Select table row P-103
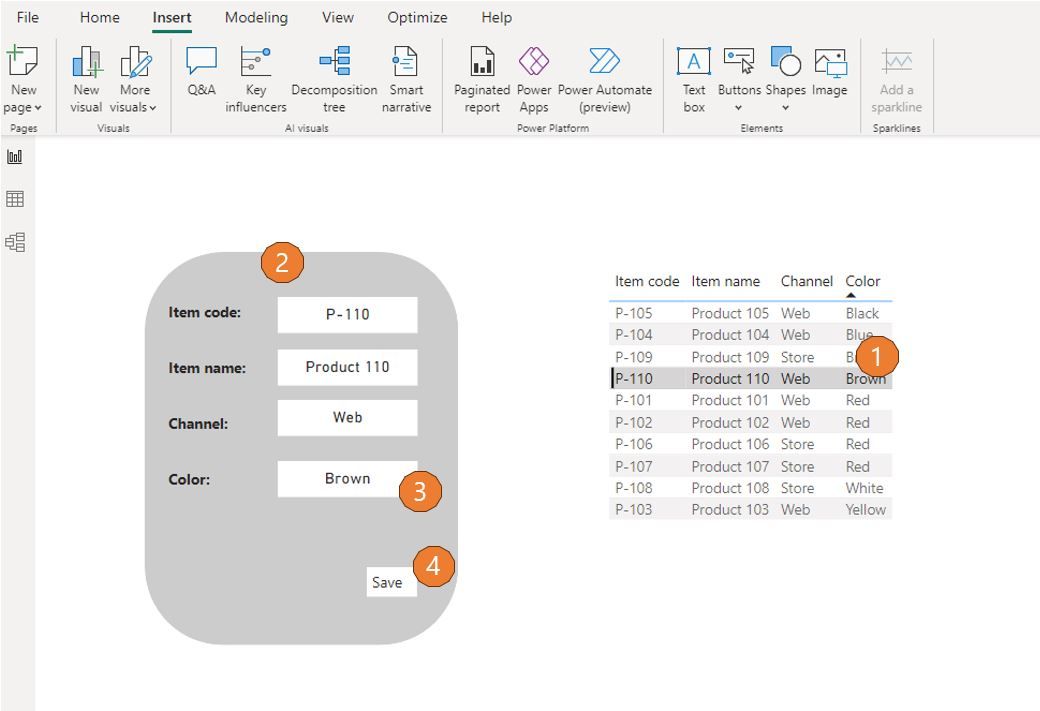The image size is (1040, 711). pos(750,510)
